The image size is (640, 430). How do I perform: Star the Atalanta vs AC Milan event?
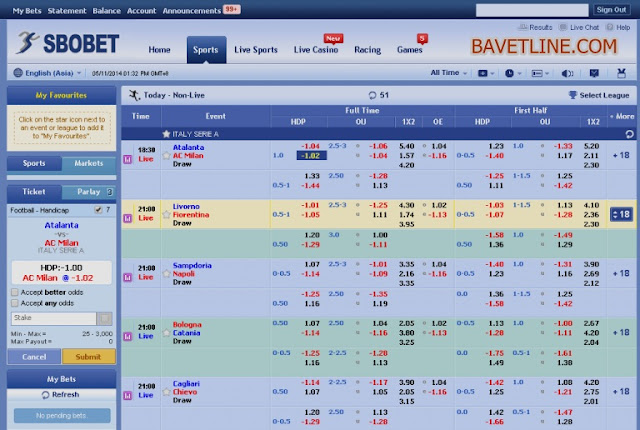click(x=166, y=155)
